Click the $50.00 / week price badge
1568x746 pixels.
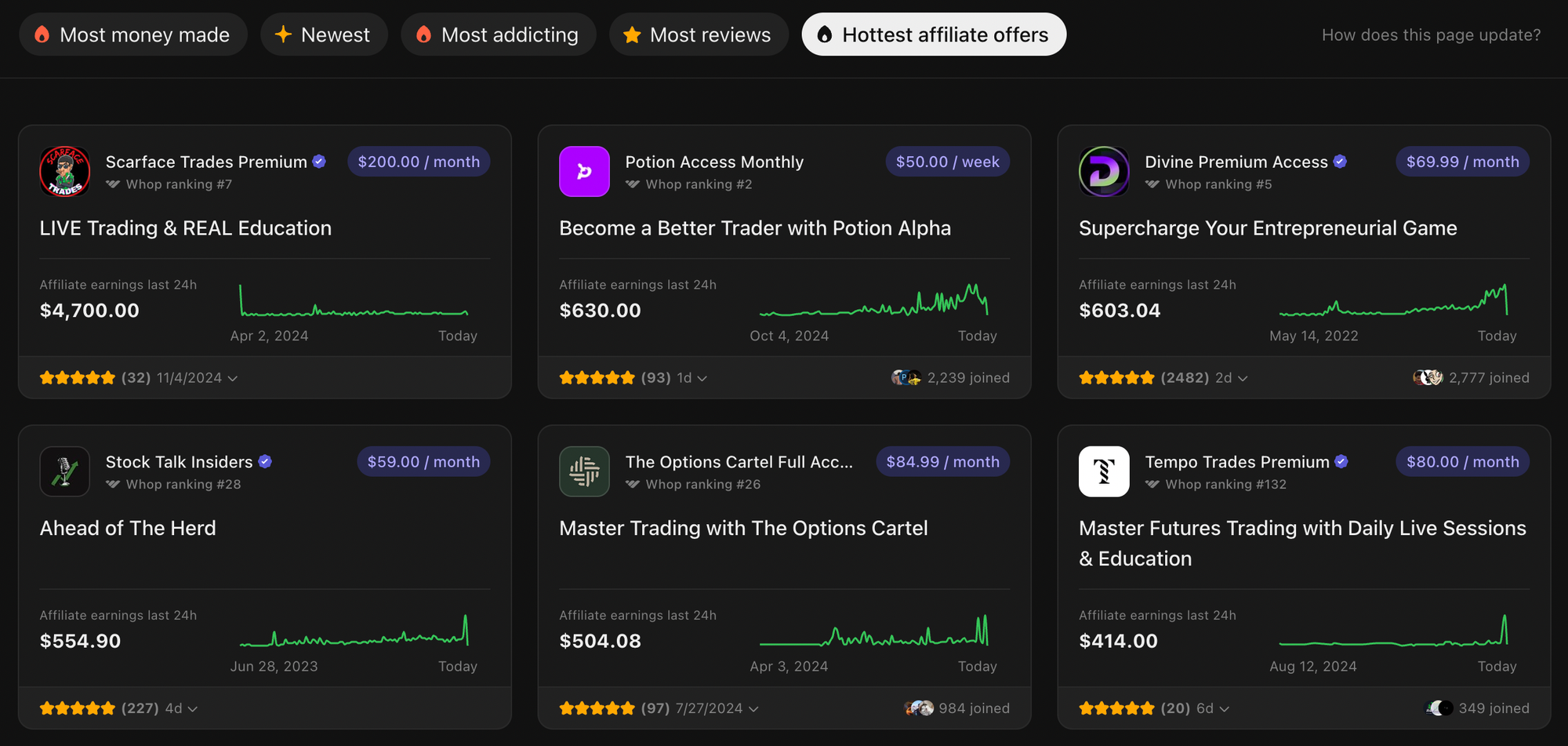coord(948,162)
